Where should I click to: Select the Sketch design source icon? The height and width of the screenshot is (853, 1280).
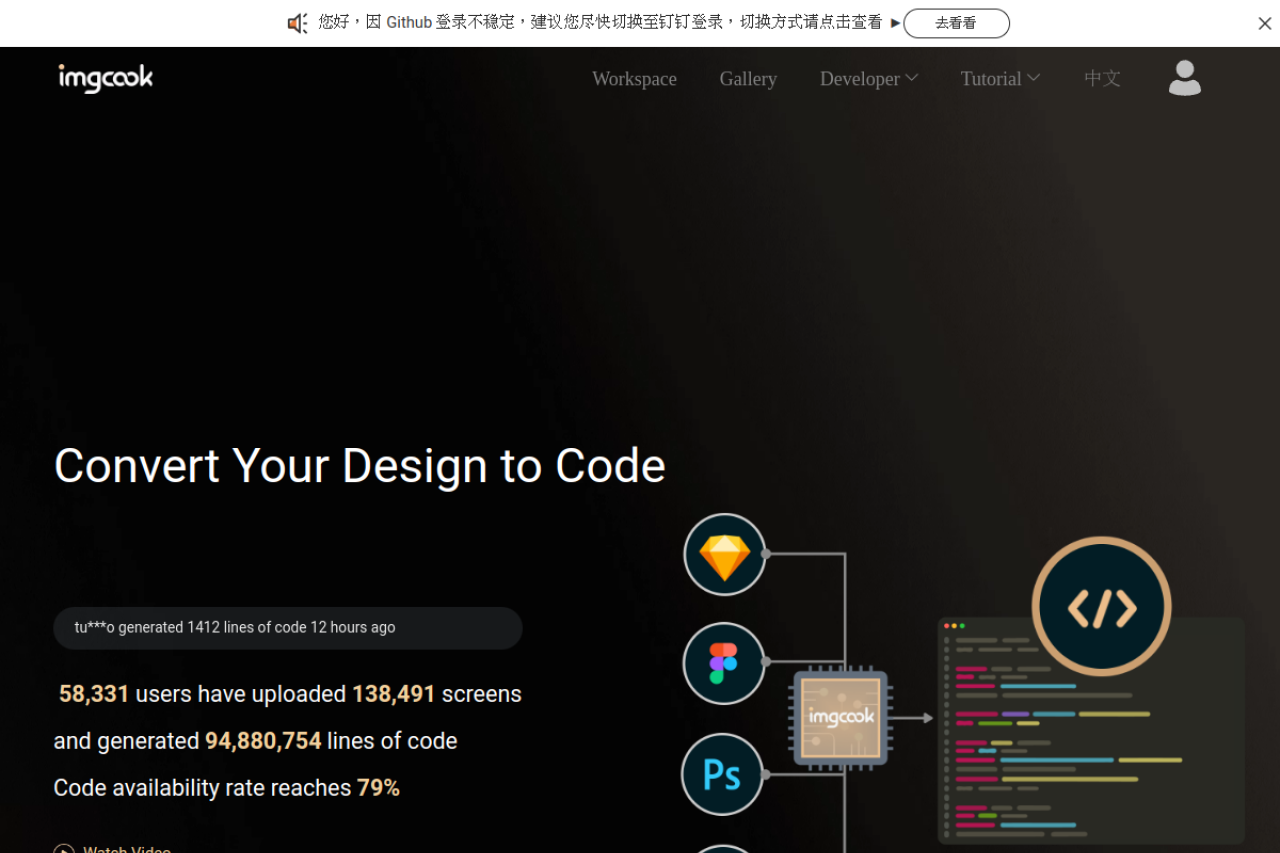tap(724, 554)
